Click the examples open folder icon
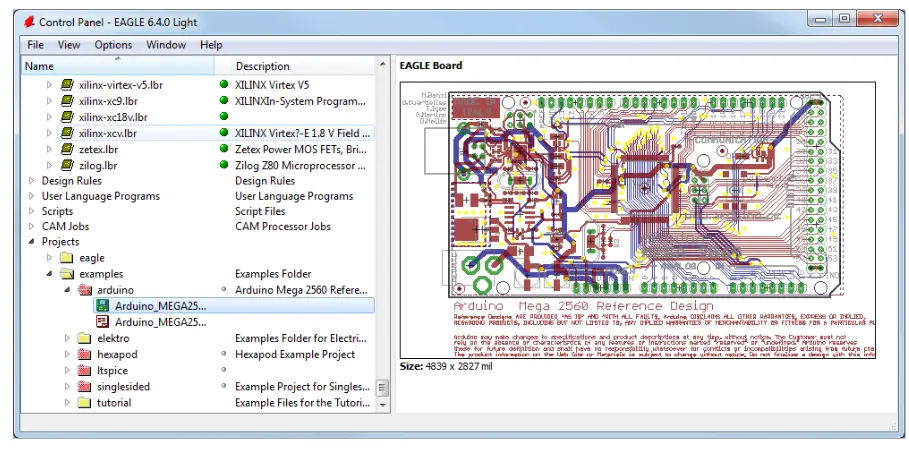This screenshot has height=450, width=909. coord(67,274)
